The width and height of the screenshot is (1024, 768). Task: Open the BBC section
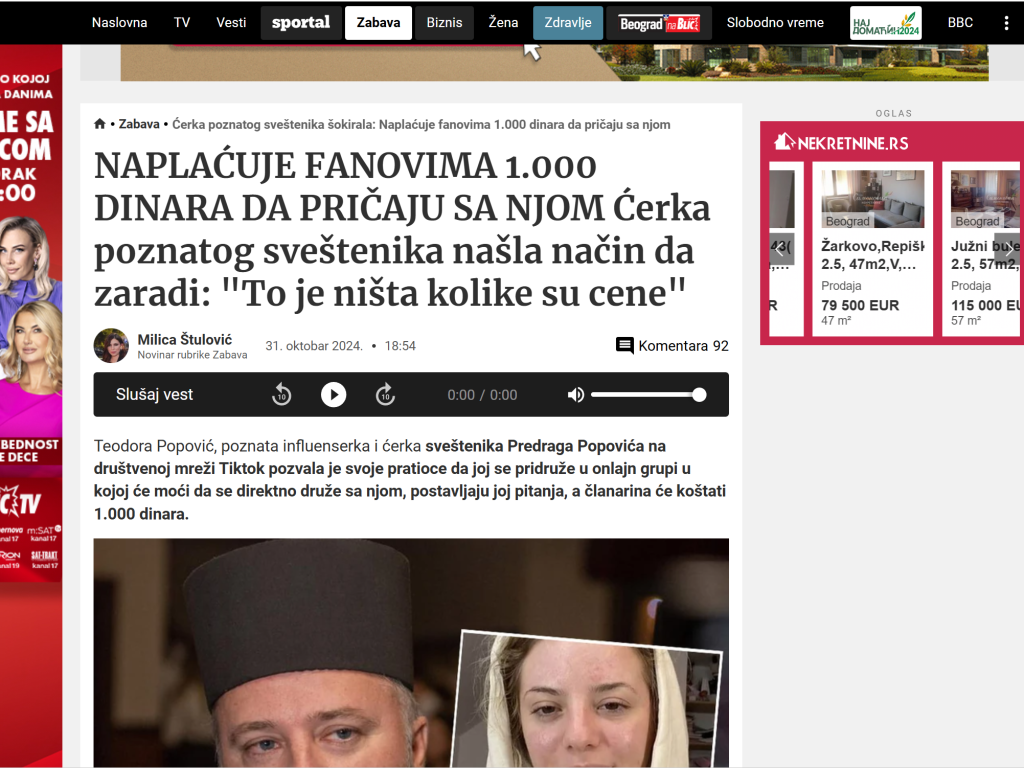click(x=960, y=23)
